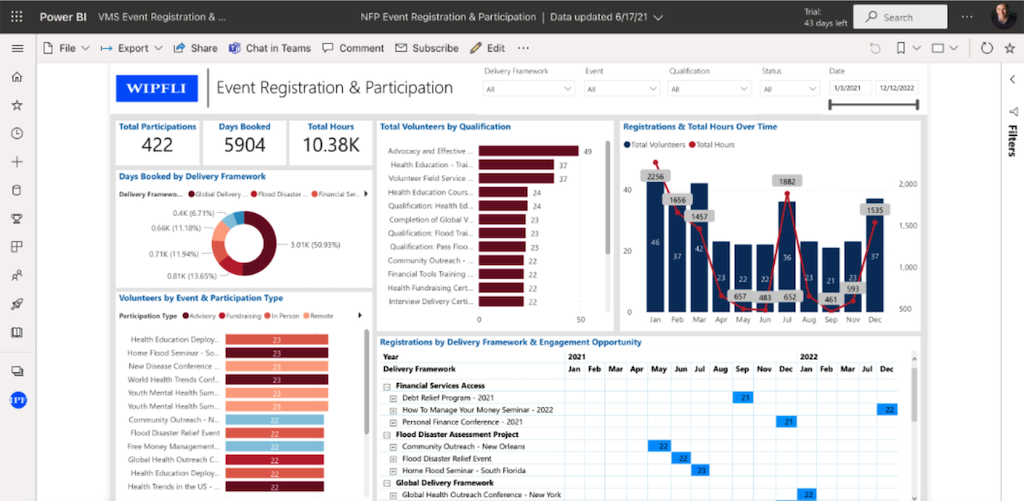This screenshot has height=501, width=1024.
Task: Click the Search box
Action: pos(900,17)
